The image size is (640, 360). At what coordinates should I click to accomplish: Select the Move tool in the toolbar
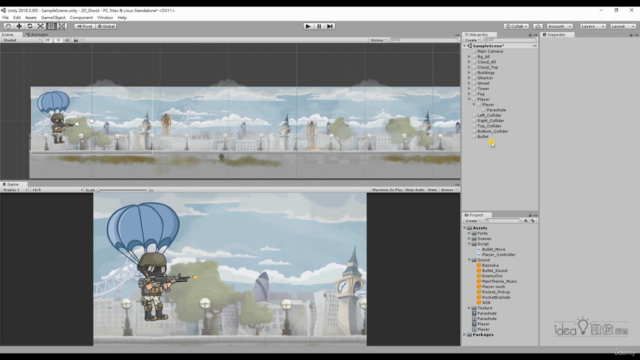[19, 26]
